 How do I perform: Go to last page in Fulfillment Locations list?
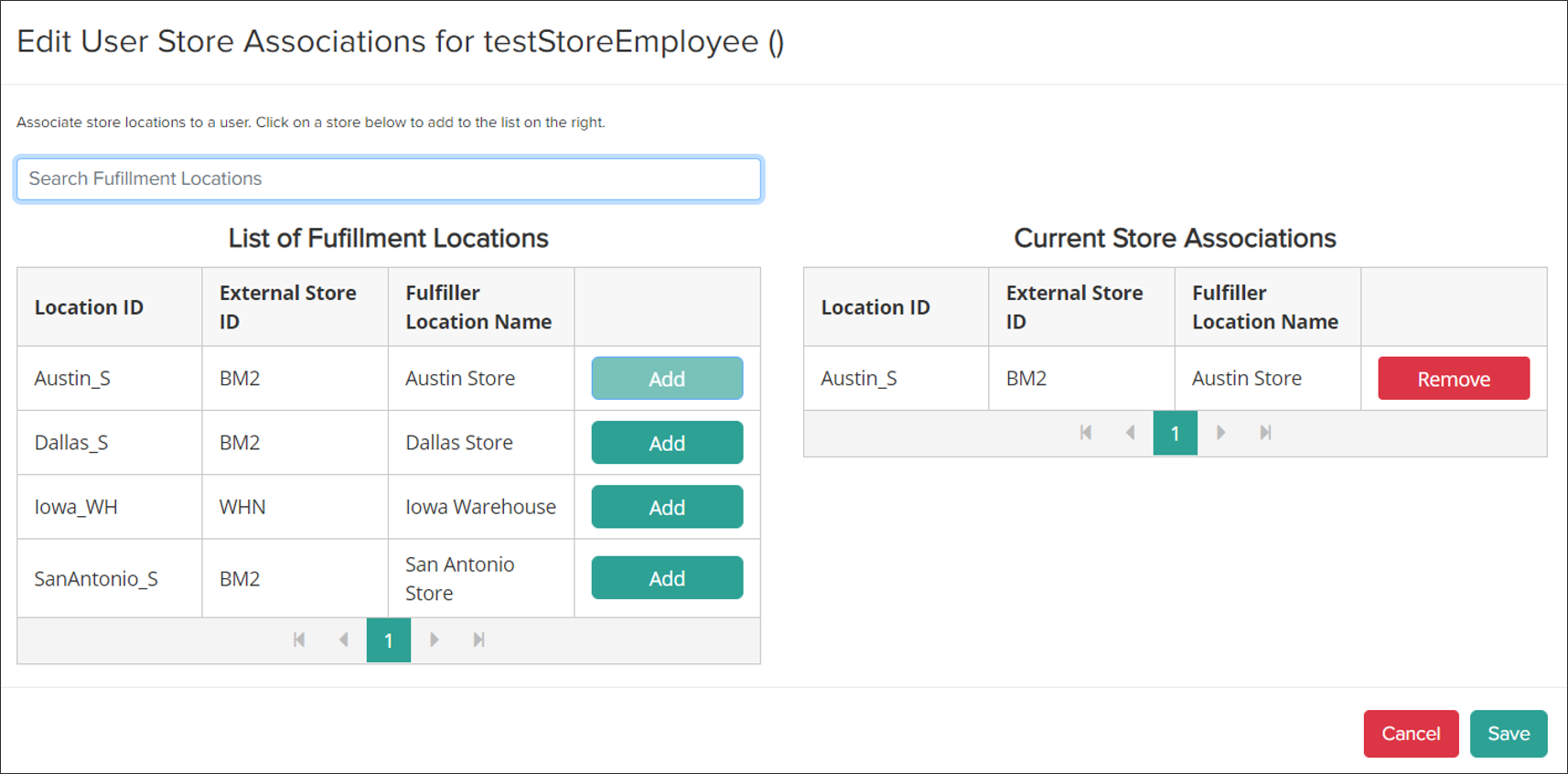point(478,640)
